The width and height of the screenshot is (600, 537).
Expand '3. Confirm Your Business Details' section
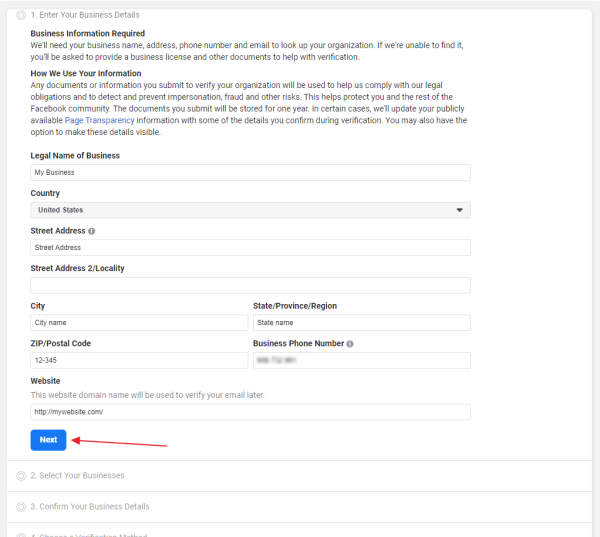coord(299,507)
